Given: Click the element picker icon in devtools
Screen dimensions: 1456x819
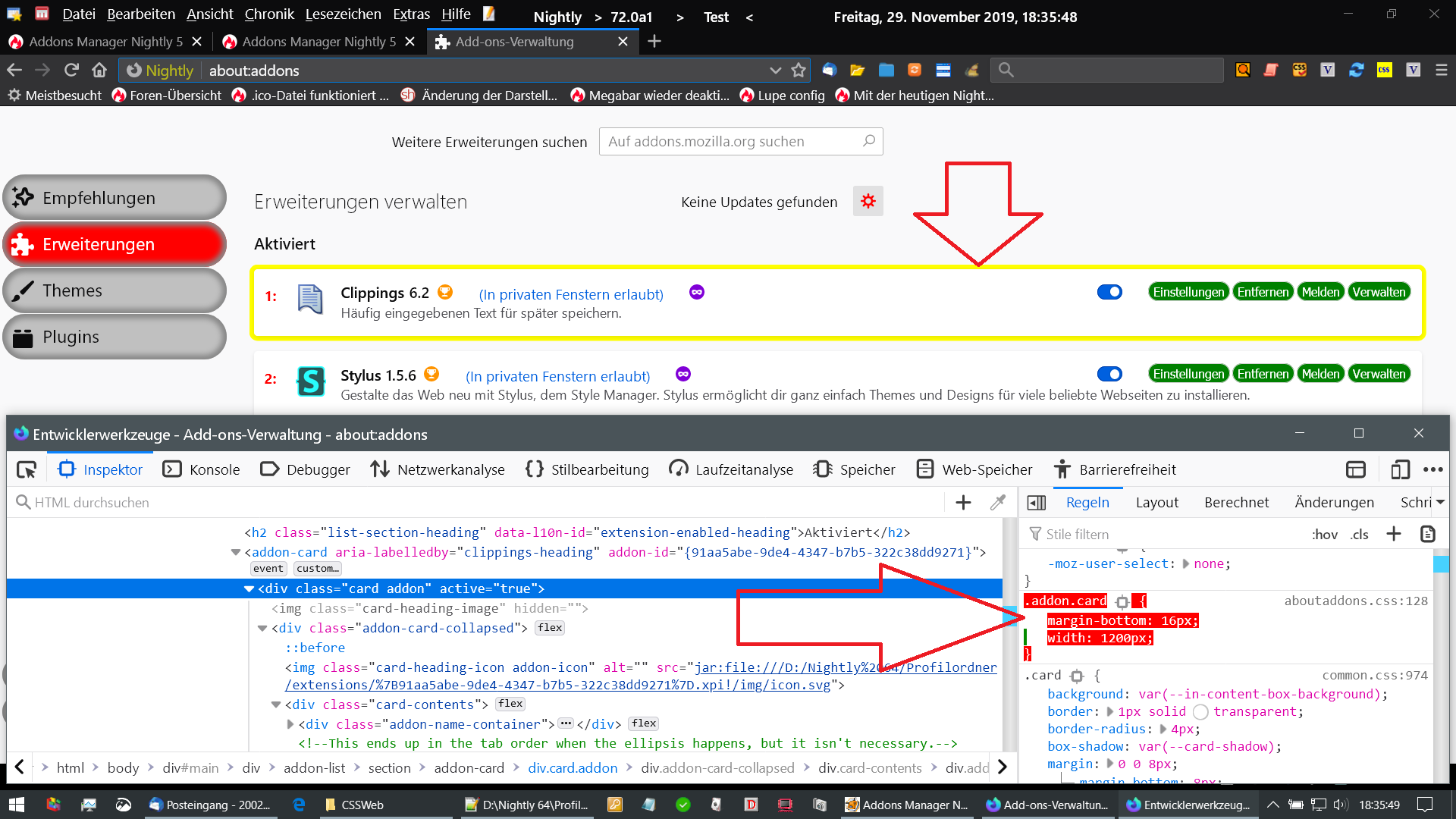Looking at the screenshot, I should [27, 470].
